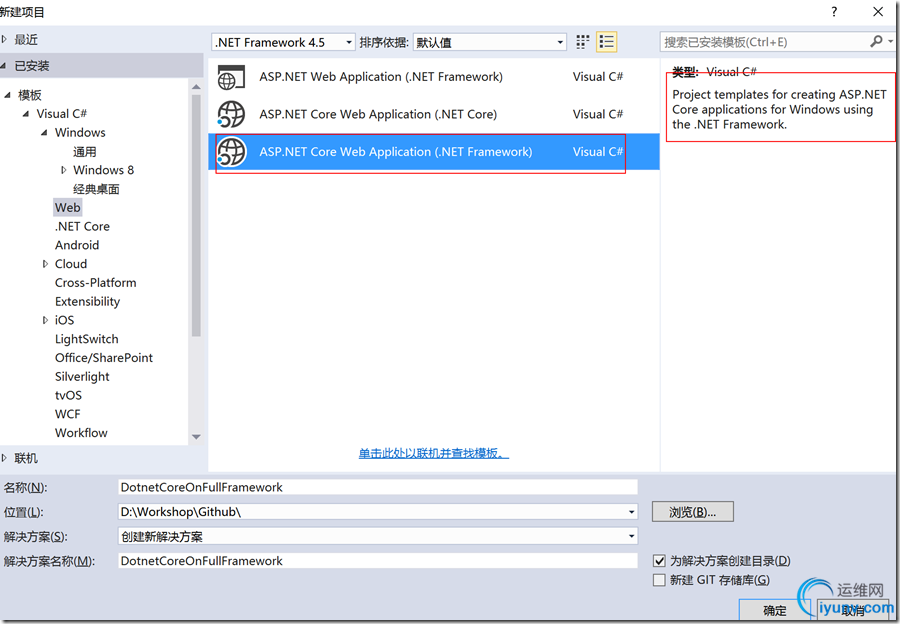
Task: Click the 取消 cancel button
Action: tap(853, 610)
